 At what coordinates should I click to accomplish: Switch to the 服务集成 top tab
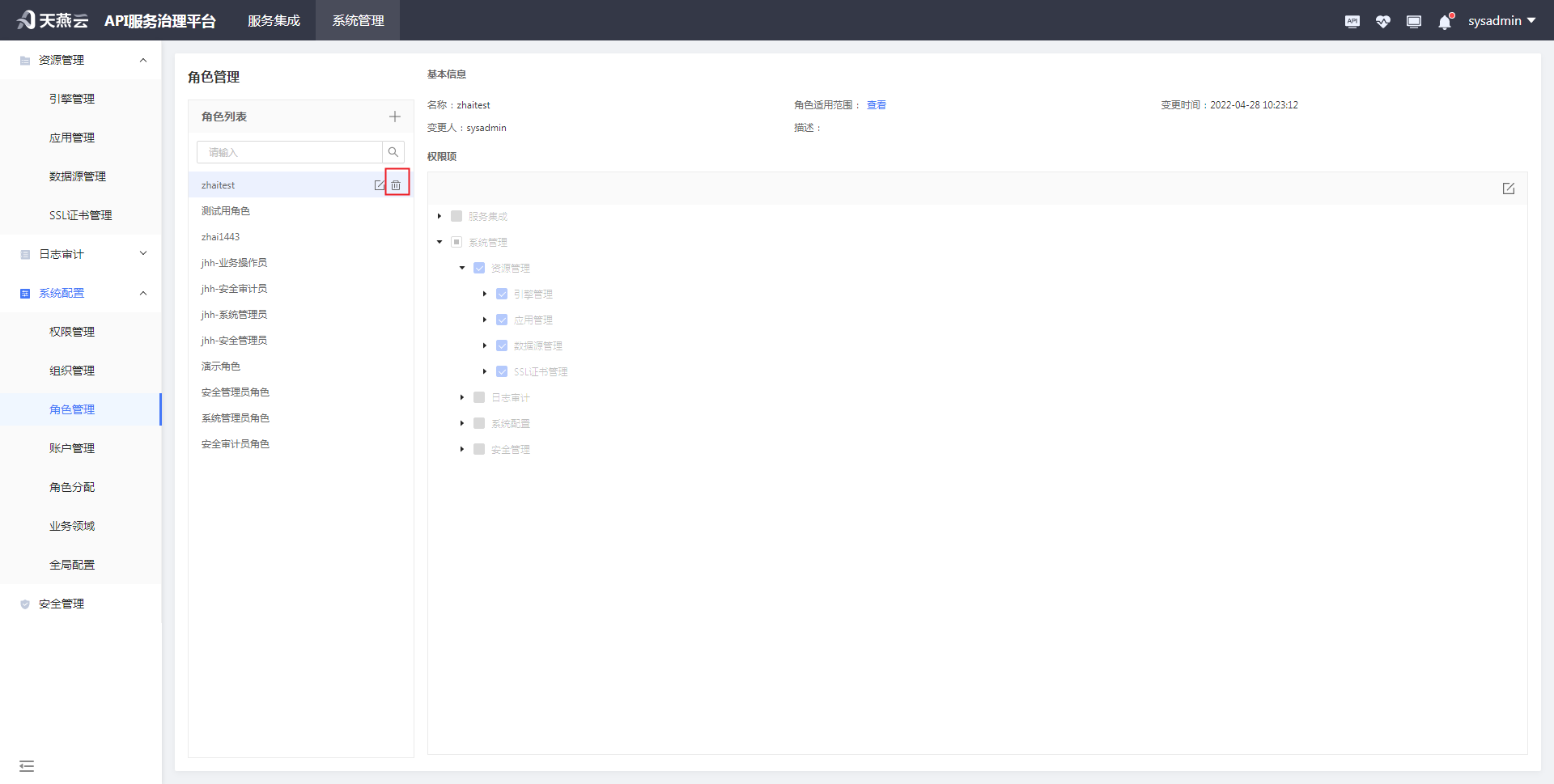pos(274,21)
